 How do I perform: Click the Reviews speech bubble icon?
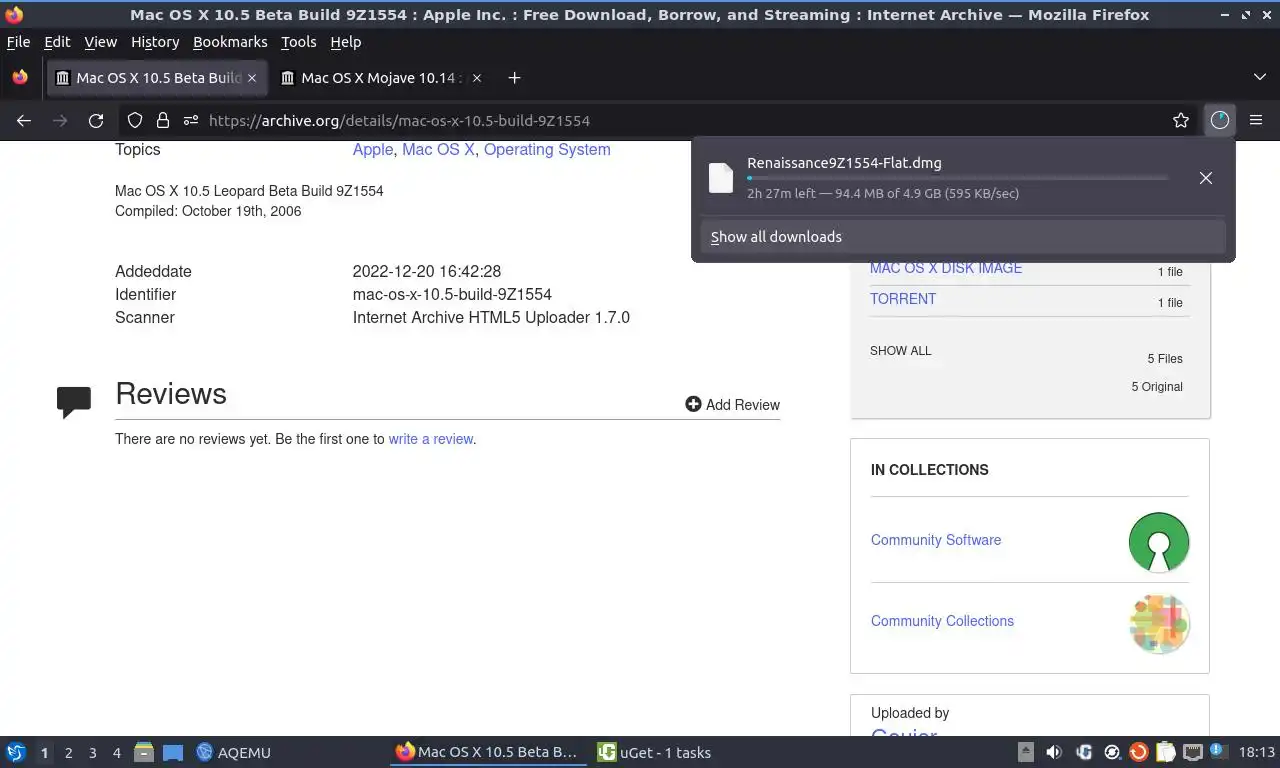74,402
